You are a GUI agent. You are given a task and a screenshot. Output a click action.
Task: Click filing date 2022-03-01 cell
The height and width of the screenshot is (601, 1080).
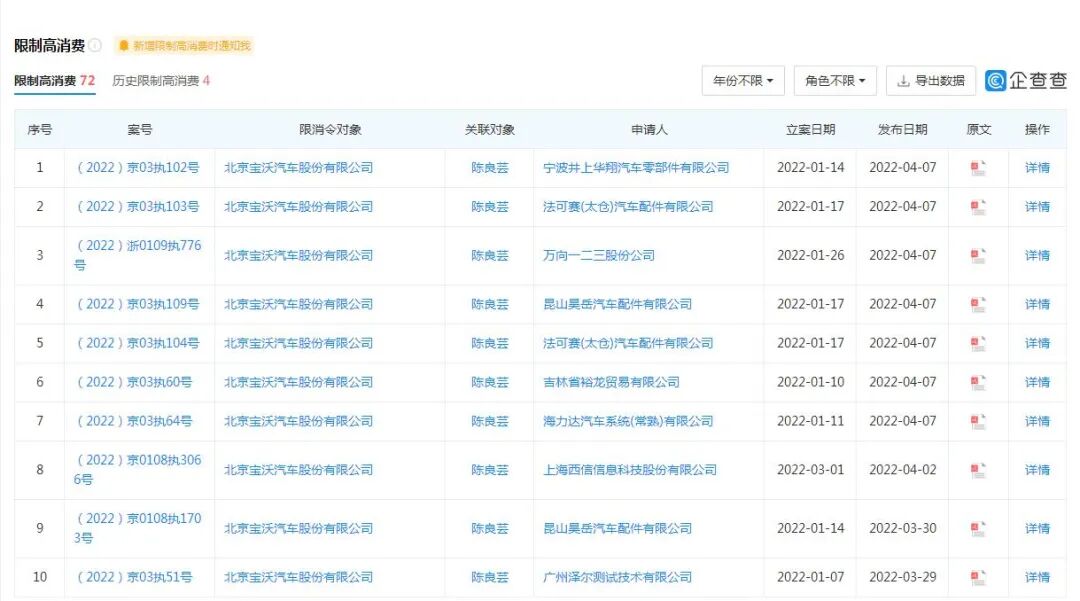coord(810,470)
